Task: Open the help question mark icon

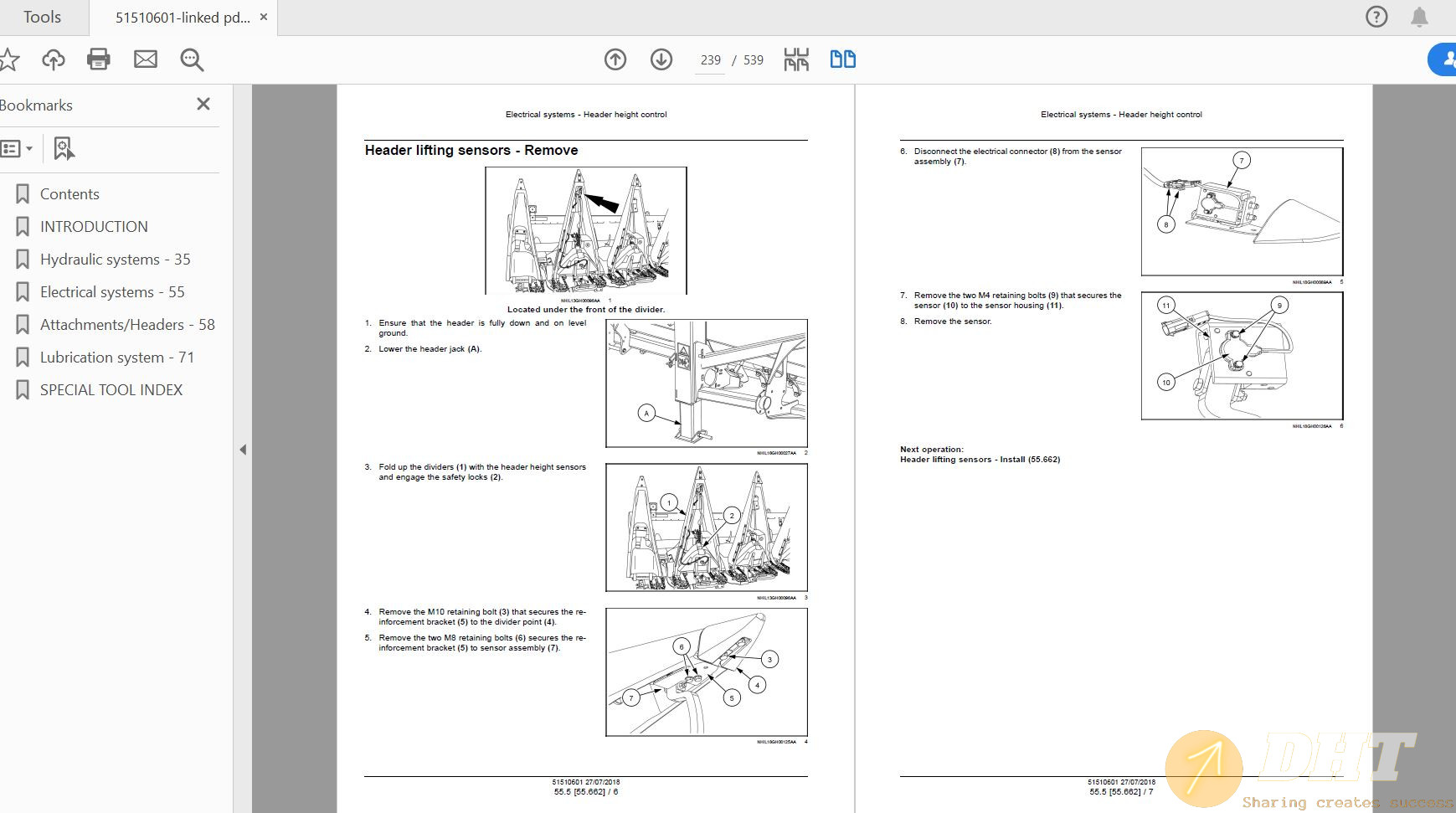Action: (x=1376, y=17)
